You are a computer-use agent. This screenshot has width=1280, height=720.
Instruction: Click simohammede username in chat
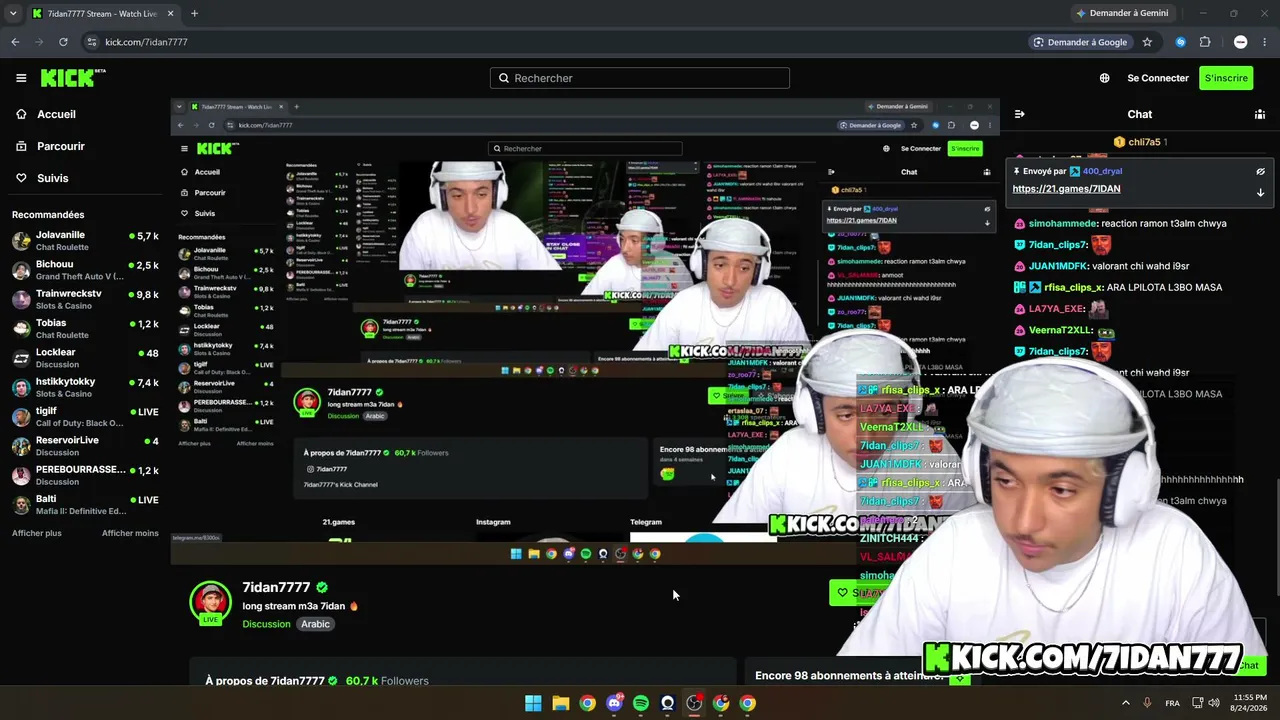coord(1062,223)
